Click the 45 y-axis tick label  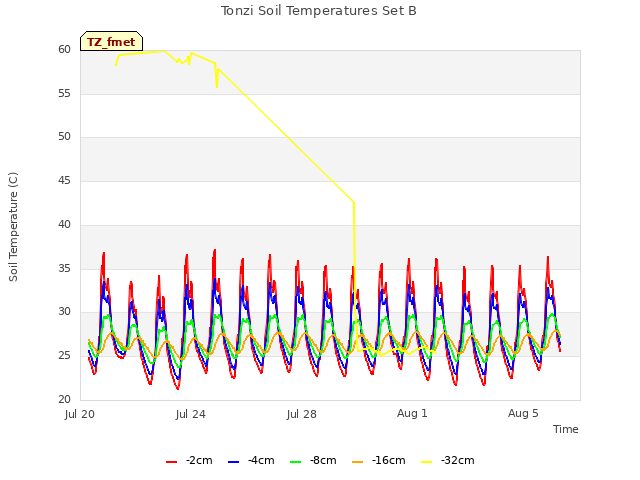tap(64, 181)
